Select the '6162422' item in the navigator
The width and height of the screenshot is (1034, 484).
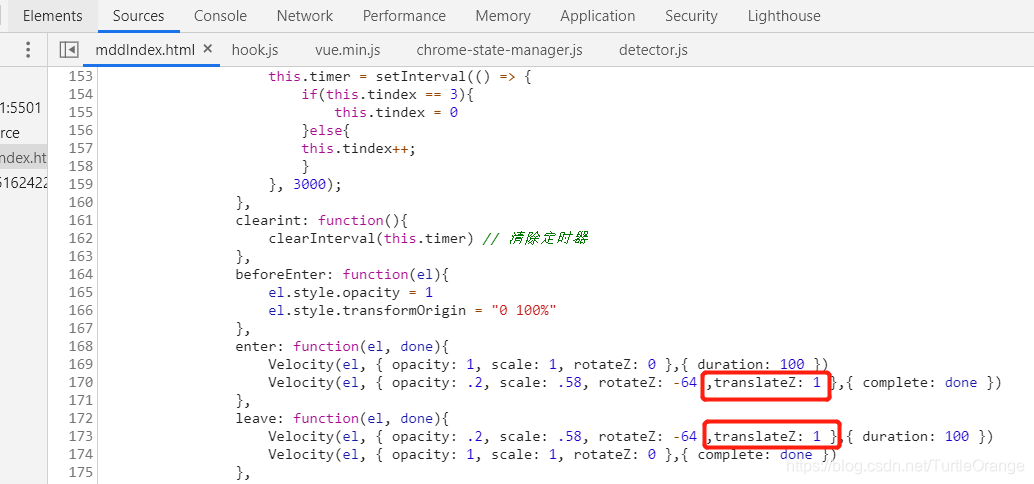click(24, 183)
